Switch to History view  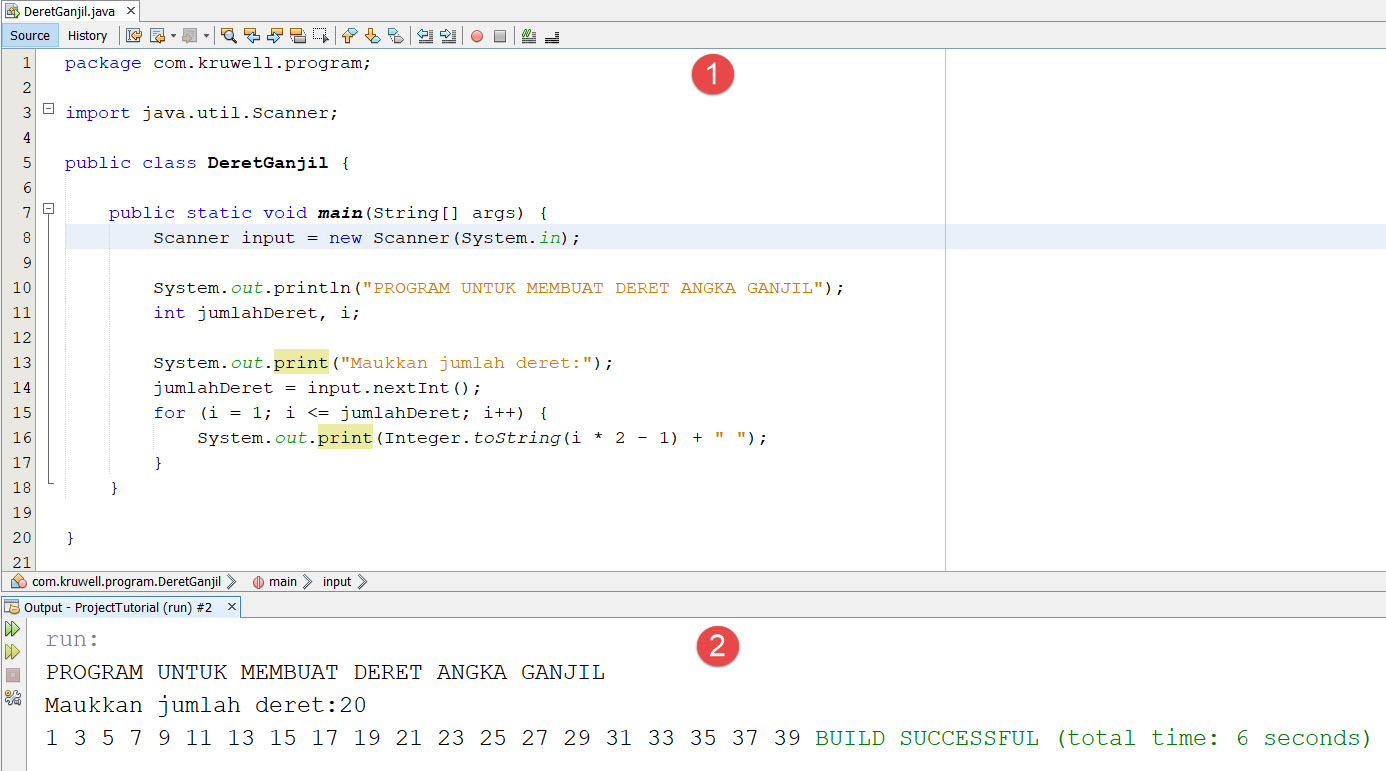(87, 36)
